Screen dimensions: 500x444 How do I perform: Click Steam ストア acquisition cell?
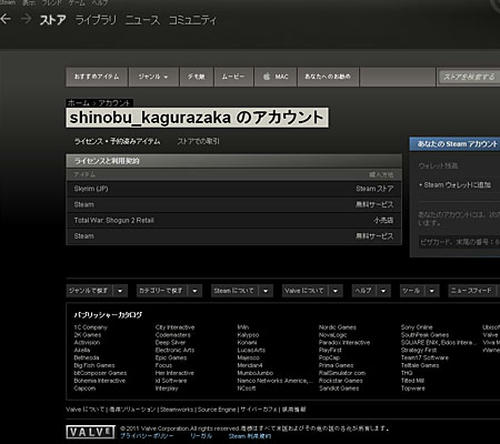pyautogui.click(x=374, y=189)
